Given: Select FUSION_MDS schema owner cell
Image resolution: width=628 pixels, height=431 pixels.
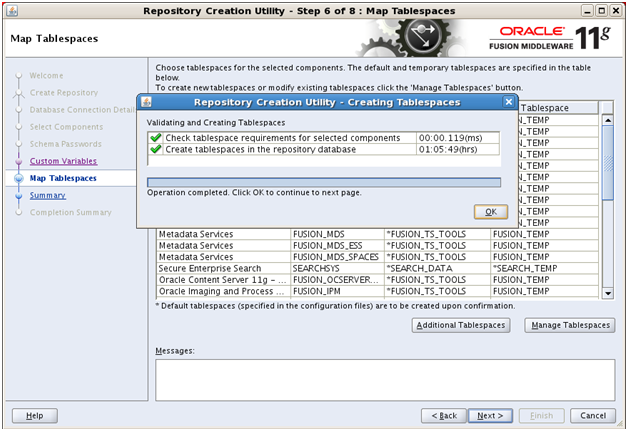Looking at the screenshot, I should coord(337,234).
